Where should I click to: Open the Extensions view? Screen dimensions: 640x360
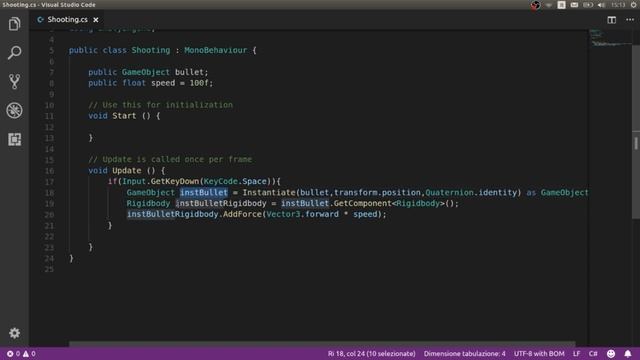(x=14, y=139)
